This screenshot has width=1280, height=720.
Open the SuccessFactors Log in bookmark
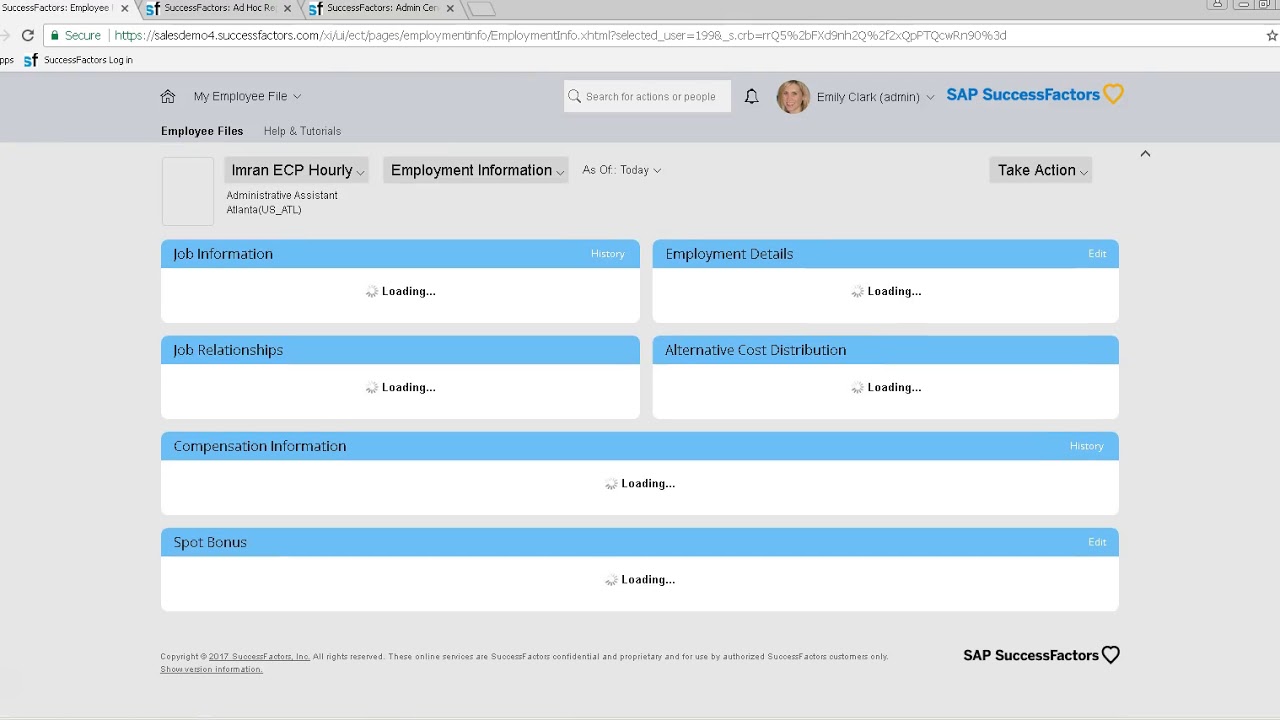tap(78, 60)
